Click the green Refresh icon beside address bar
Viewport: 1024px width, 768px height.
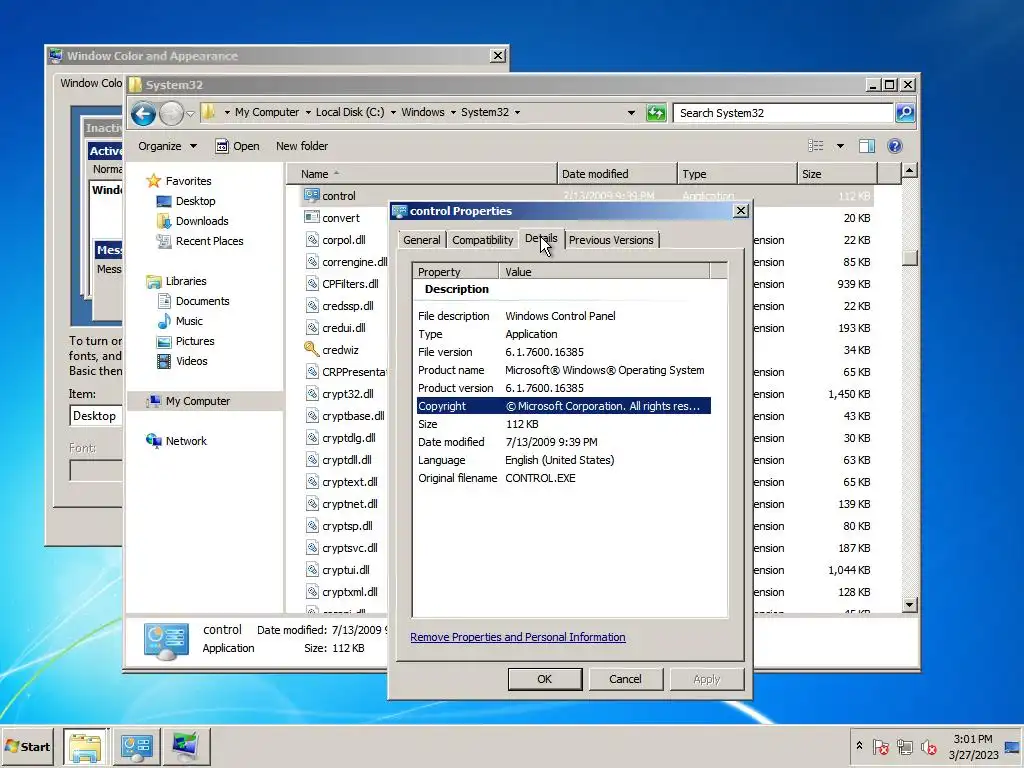(656, 113)
